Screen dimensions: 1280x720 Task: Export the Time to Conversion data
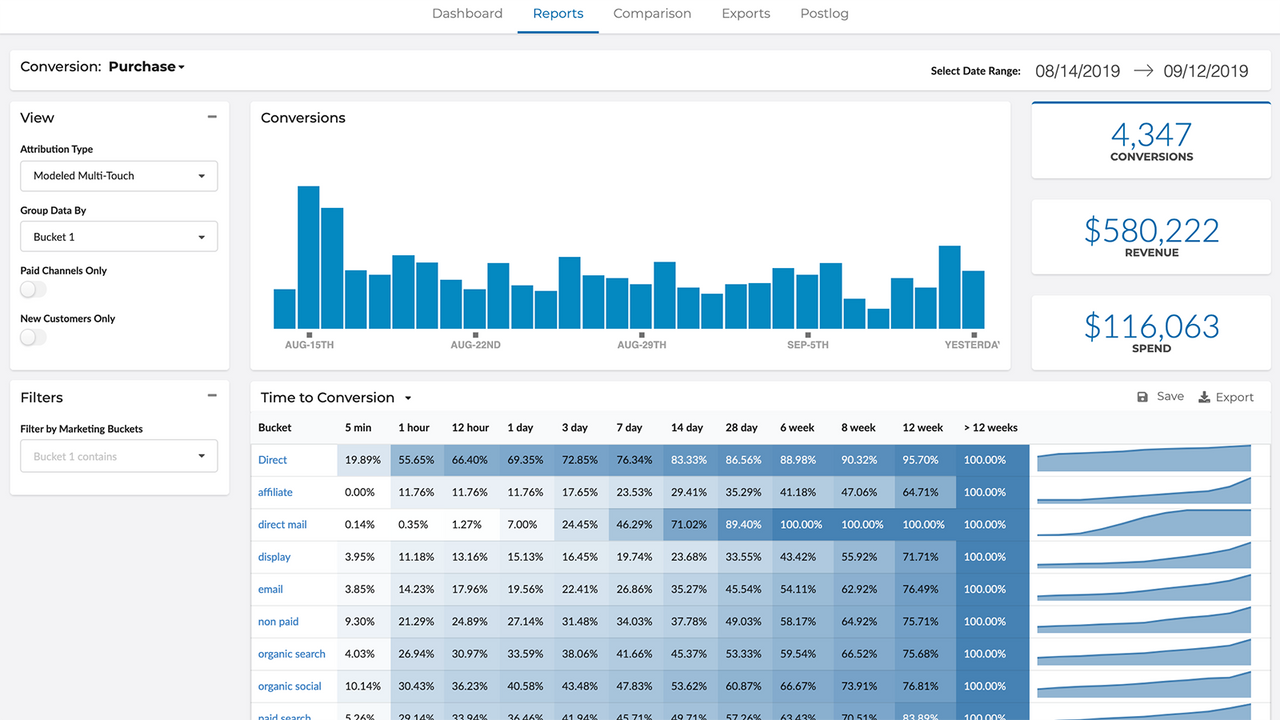[x=1226, y=396]
